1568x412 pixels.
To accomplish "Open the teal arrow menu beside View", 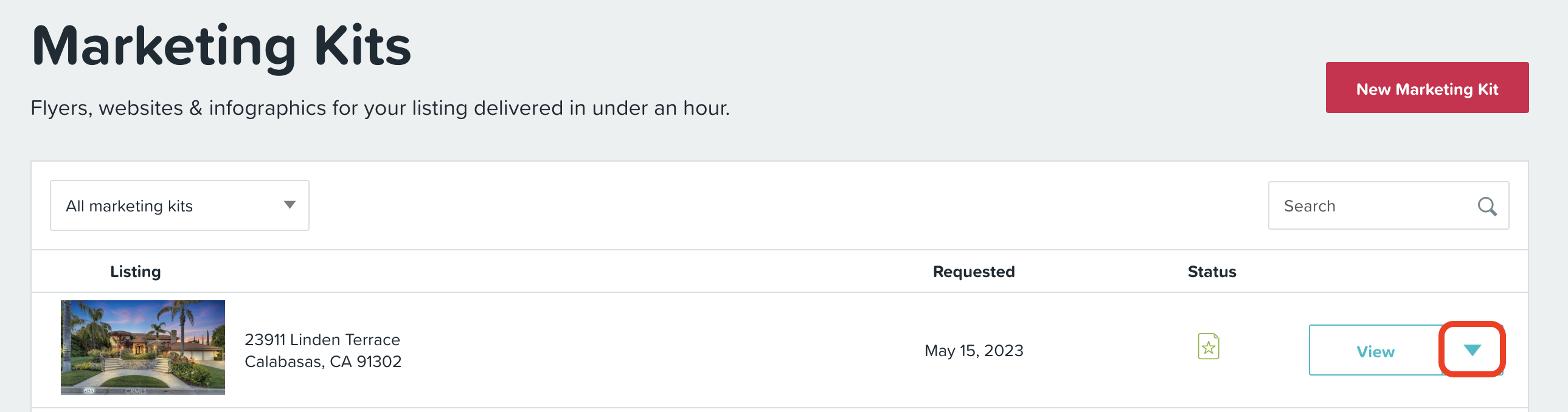I will coord(1472,350).
